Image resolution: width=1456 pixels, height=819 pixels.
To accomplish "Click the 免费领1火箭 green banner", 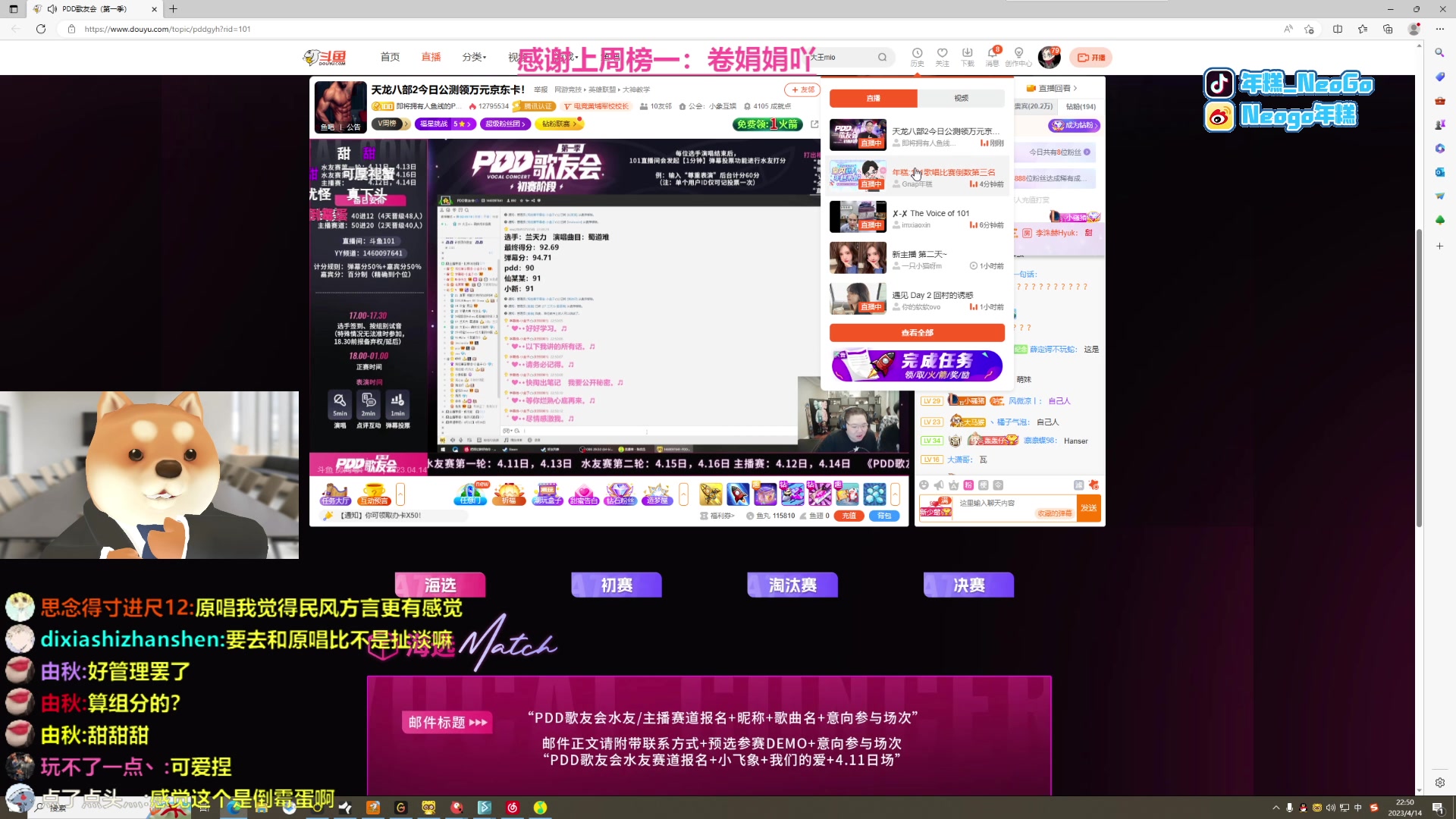I will tap(767, 124).
